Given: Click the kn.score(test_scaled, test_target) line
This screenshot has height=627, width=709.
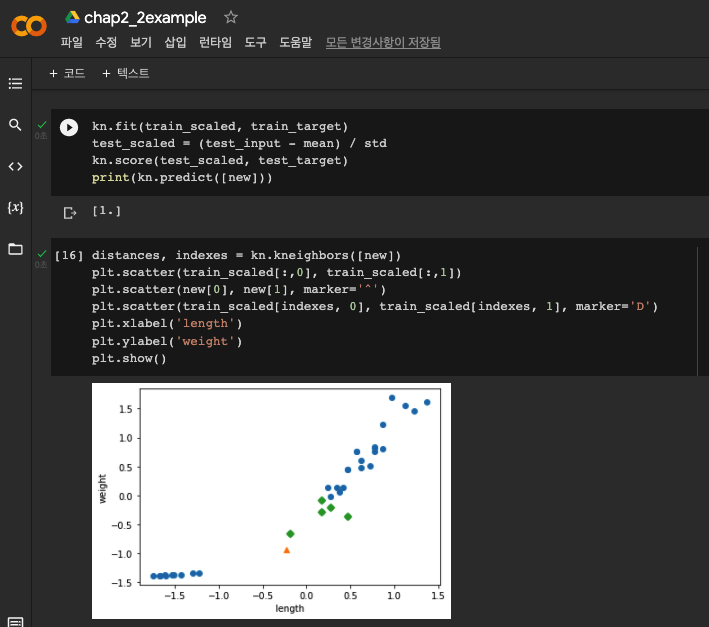Looking at the screenshot, I should click(x=220, y=160).
